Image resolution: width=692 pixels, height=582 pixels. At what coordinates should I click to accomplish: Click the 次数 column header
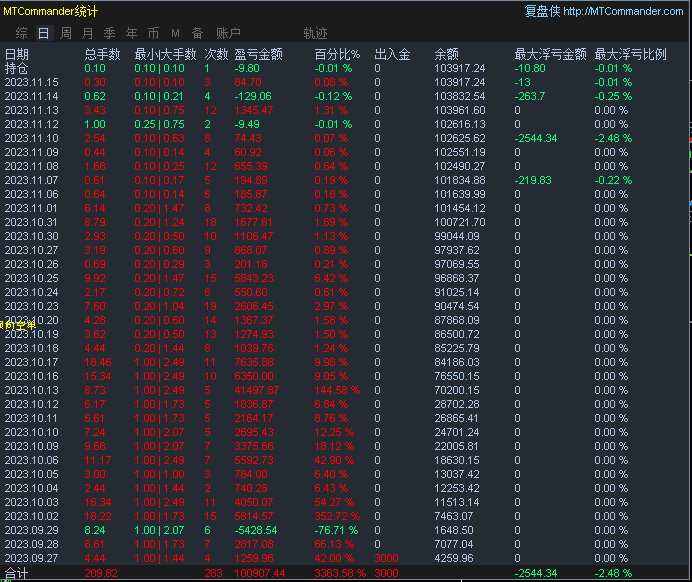[x=216, y=54]
